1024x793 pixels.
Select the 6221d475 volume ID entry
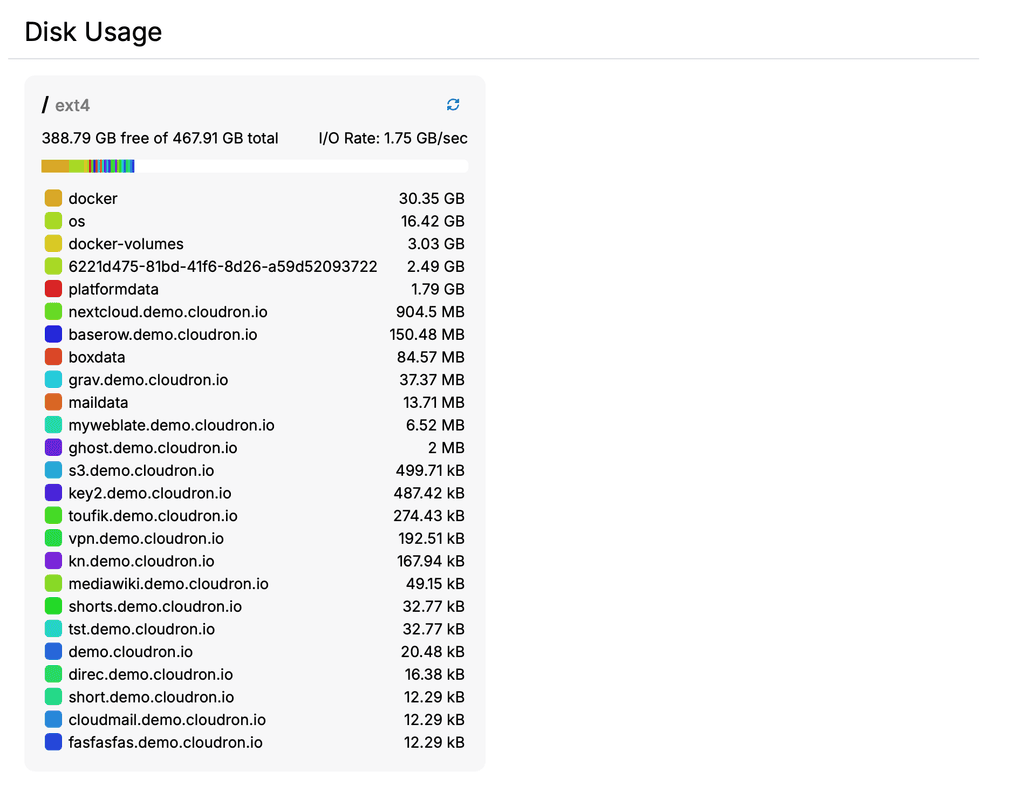(x=222, y=267)
